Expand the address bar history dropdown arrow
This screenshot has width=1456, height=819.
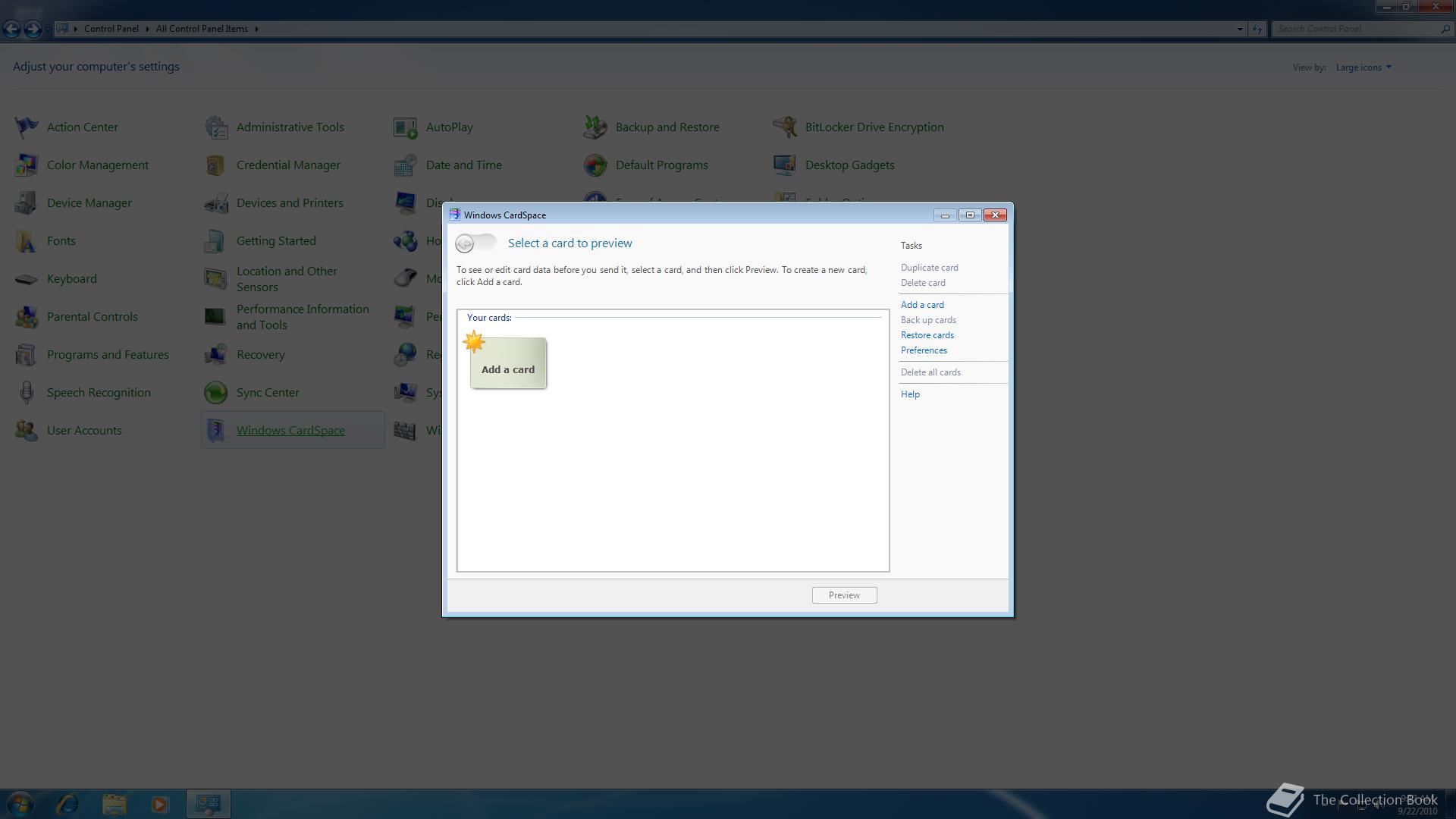click(x=1240, y=29)
